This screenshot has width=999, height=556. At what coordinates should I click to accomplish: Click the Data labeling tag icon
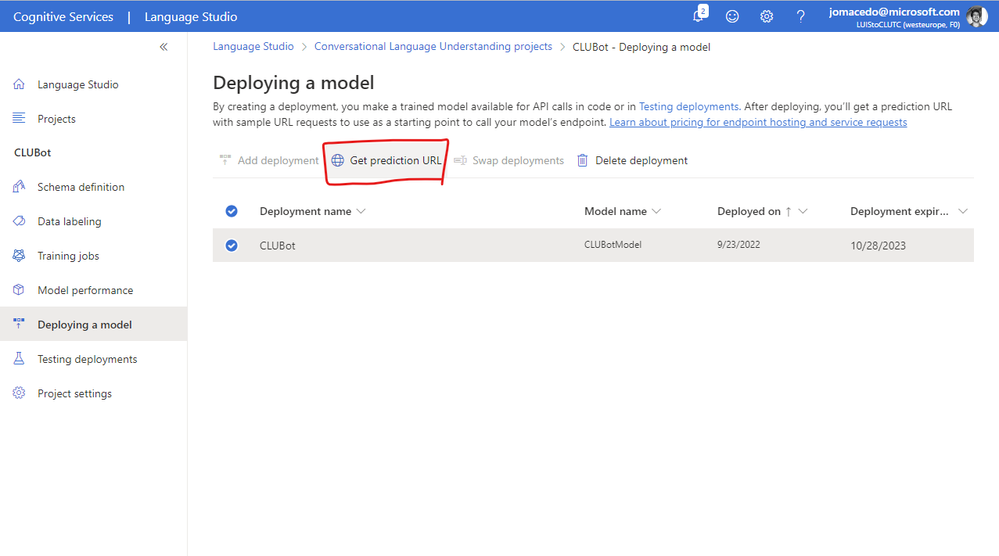click(19, 221)
